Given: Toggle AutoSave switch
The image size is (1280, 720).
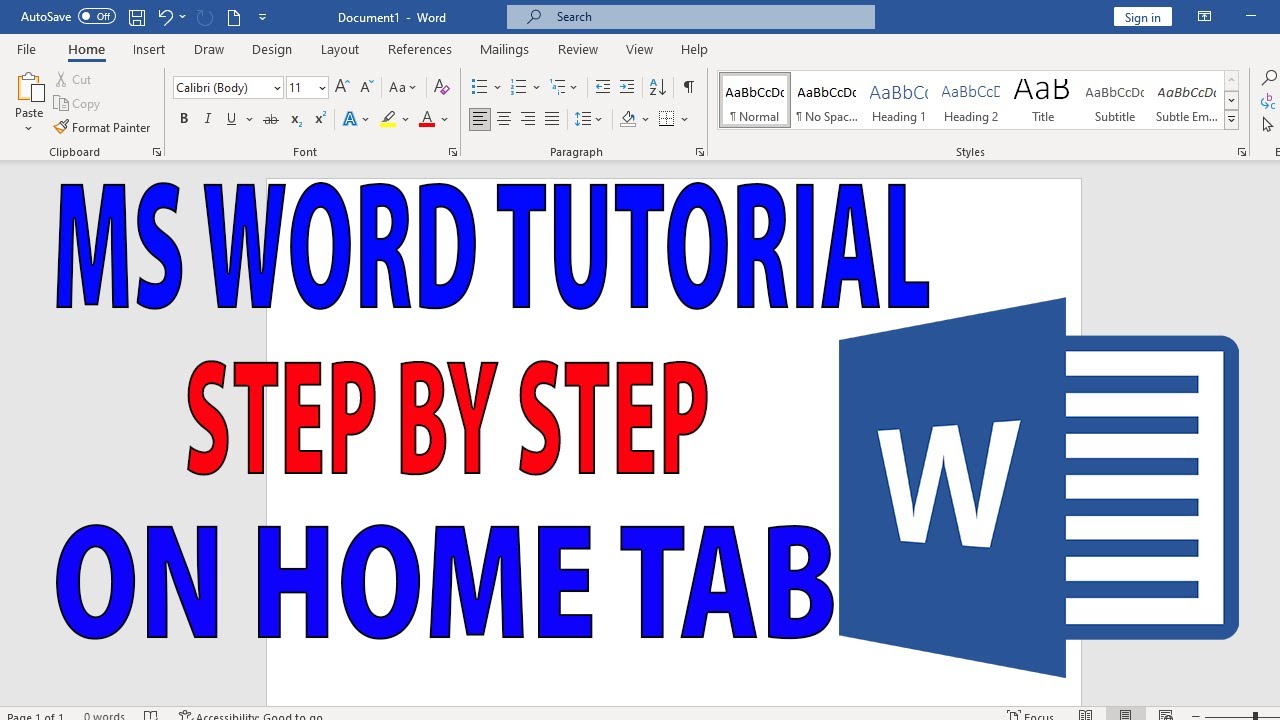Looking at the screenshot, I should 97,17.
